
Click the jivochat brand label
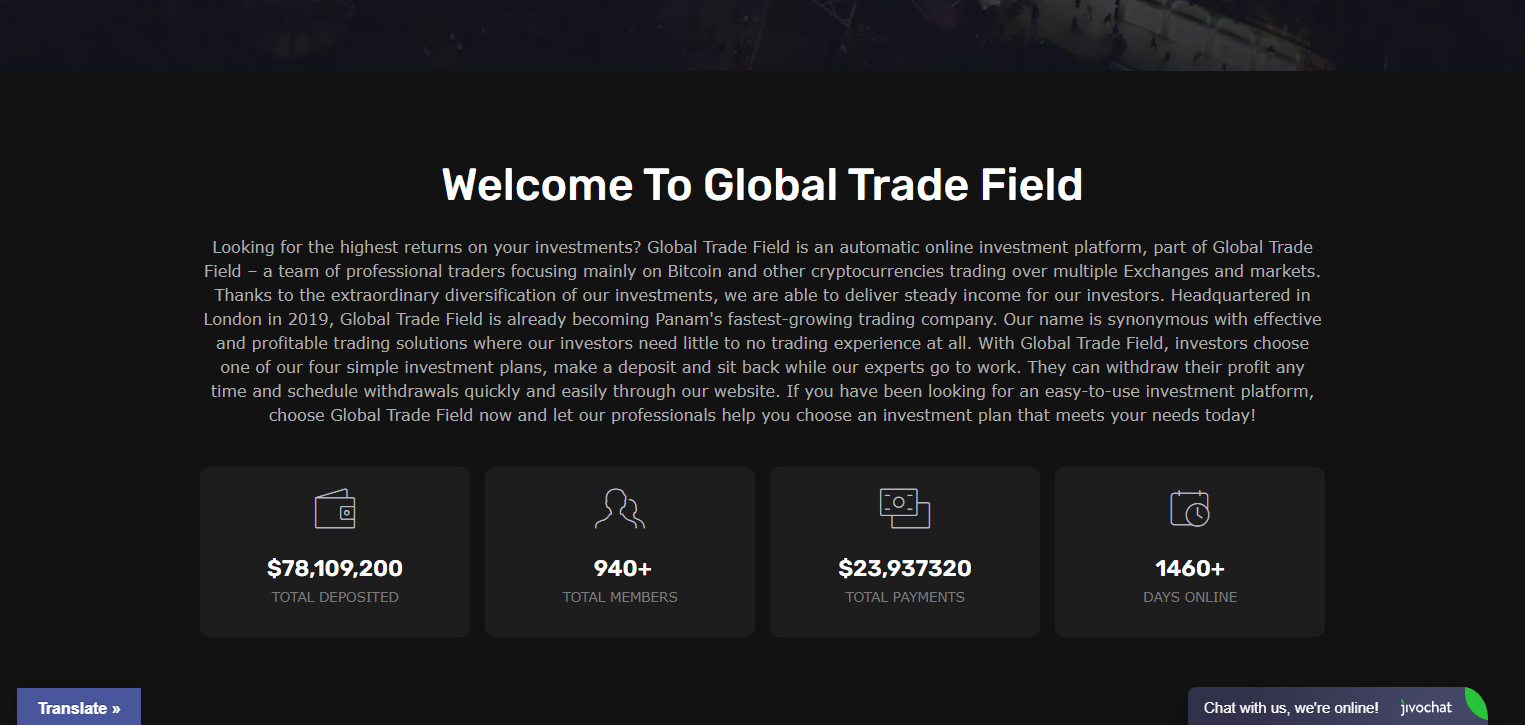1427,708
